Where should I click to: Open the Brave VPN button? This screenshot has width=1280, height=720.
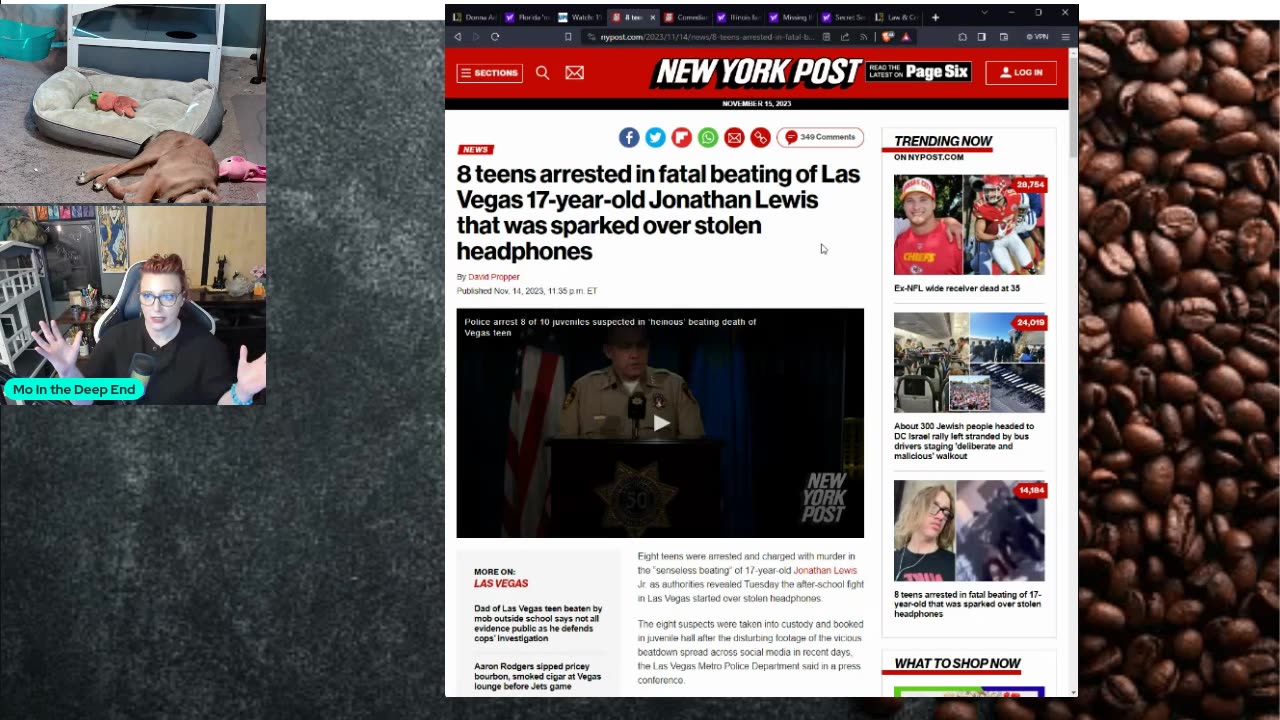point(1037,37)
